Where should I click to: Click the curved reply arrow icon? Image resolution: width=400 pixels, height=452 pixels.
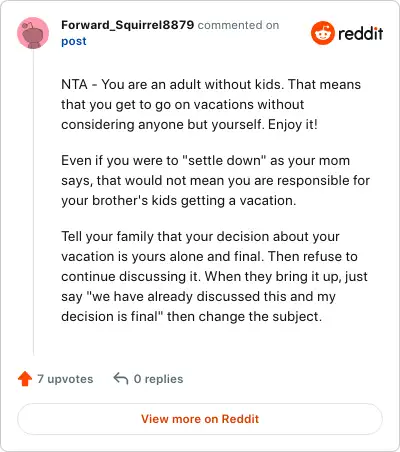pyautogui.click(x=121, y=379)
